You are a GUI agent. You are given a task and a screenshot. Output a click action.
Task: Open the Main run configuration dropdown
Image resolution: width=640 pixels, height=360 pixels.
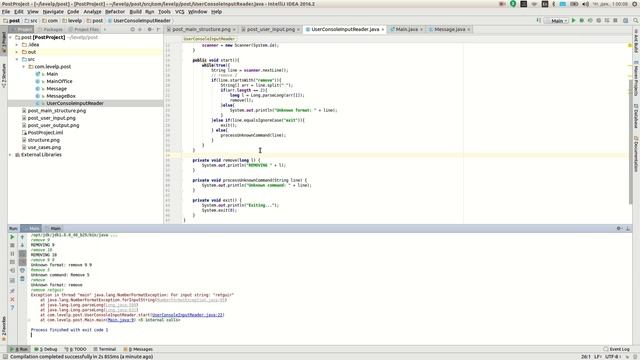click(557, 20)
